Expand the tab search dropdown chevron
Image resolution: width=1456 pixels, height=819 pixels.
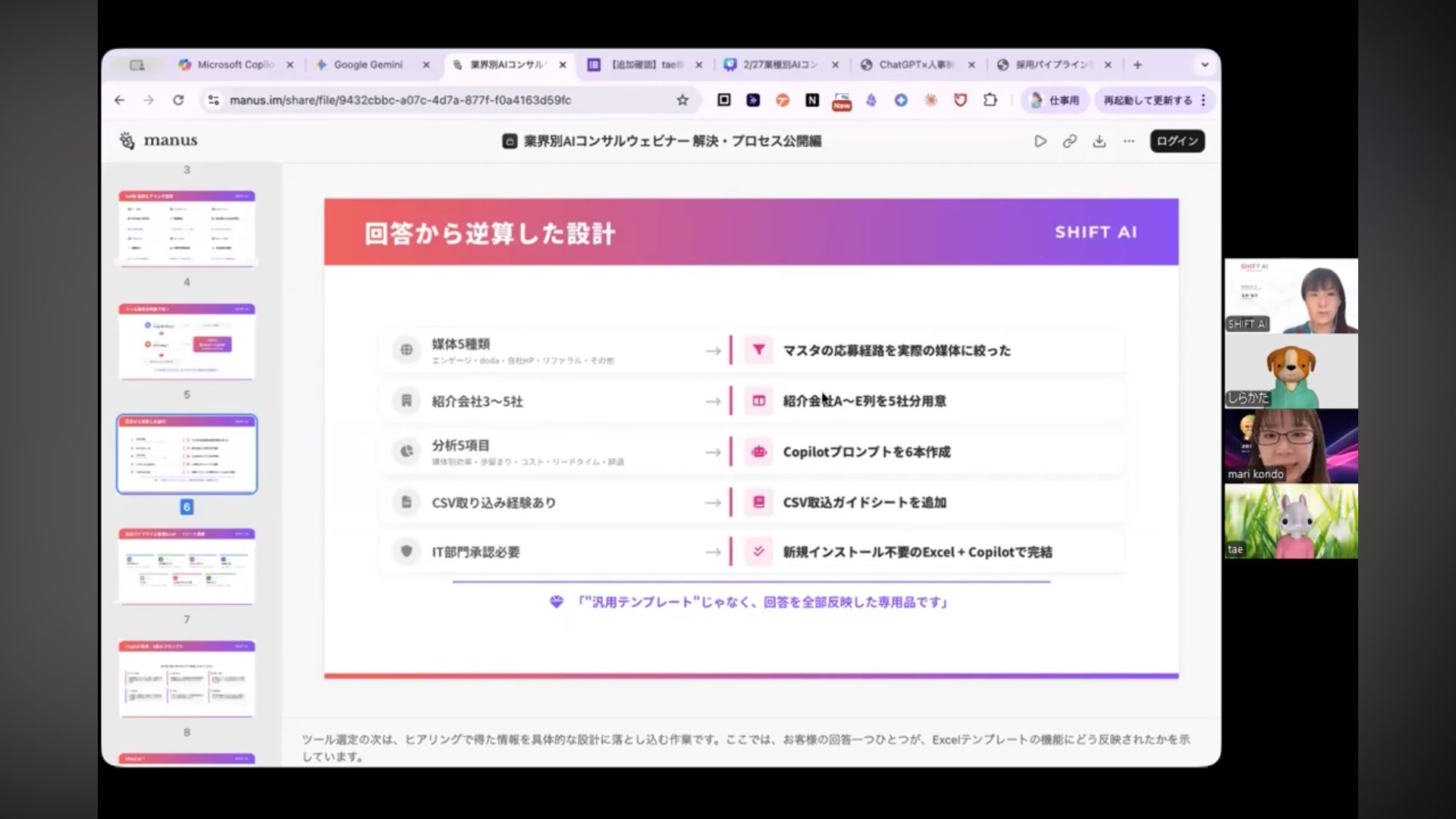pos(1204,65)
